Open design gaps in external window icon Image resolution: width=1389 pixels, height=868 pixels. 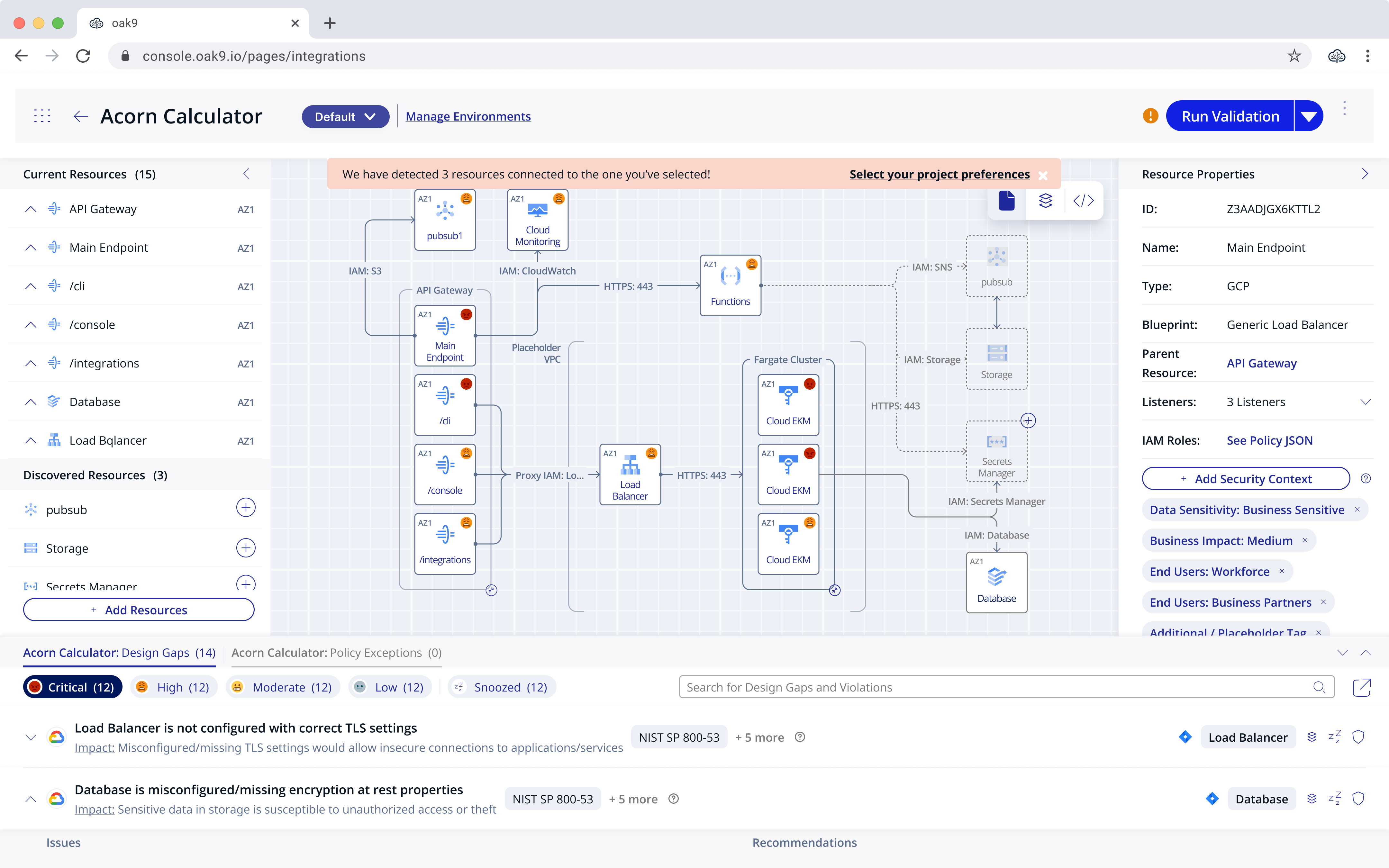(1361, 687)
